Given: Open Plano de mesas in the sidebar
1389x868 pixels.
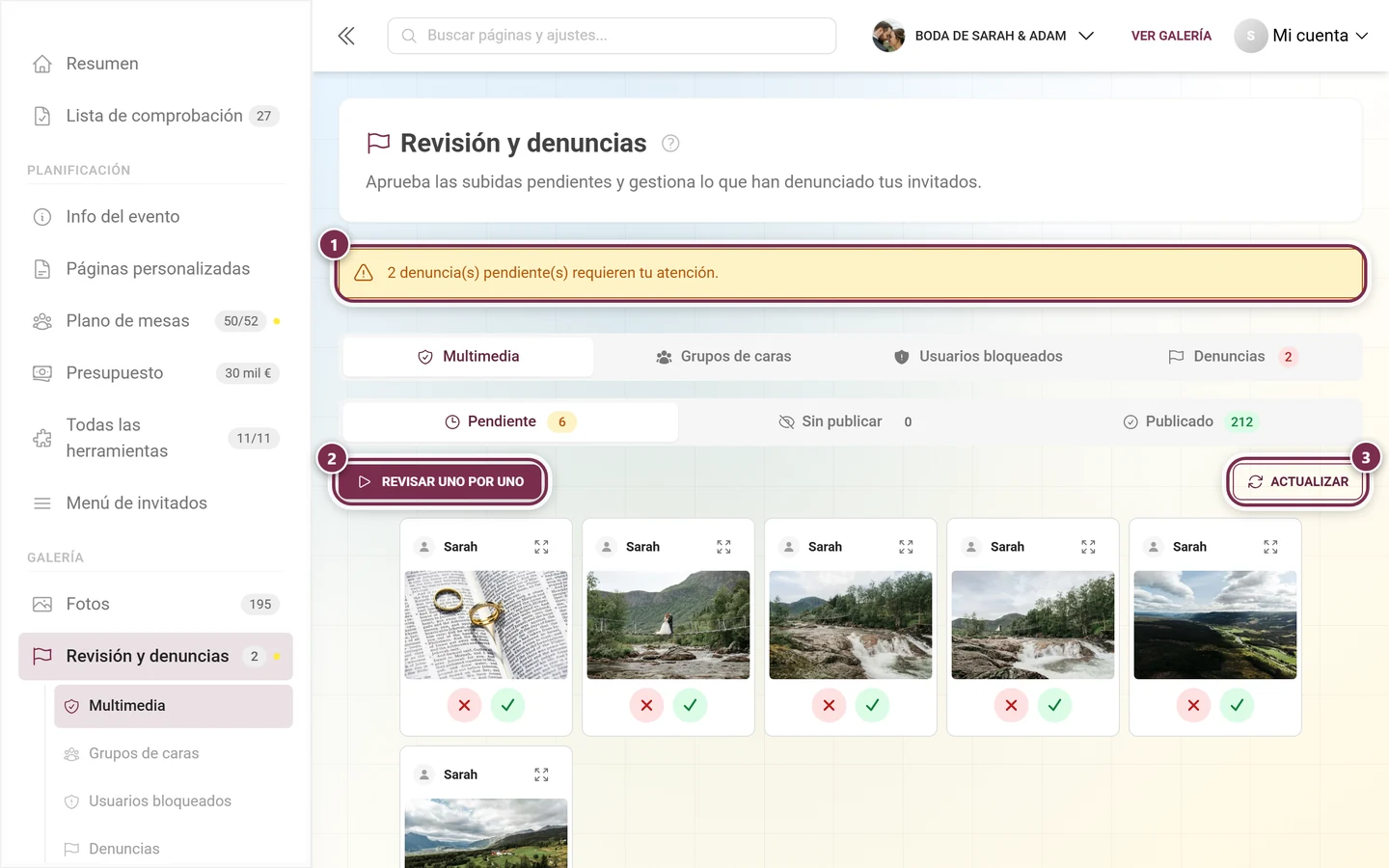Looking at the screenshot, I should (x=155, y=321).
